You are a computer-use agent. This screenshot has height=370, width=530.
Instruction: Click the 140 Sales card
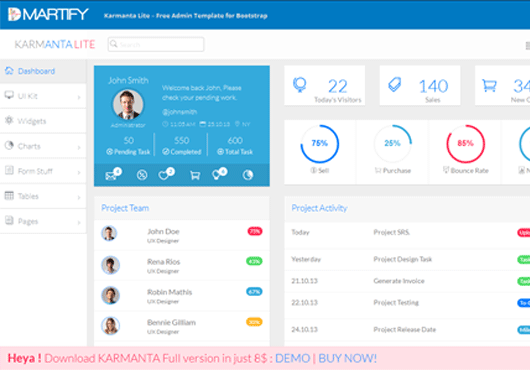coord(420,85)
